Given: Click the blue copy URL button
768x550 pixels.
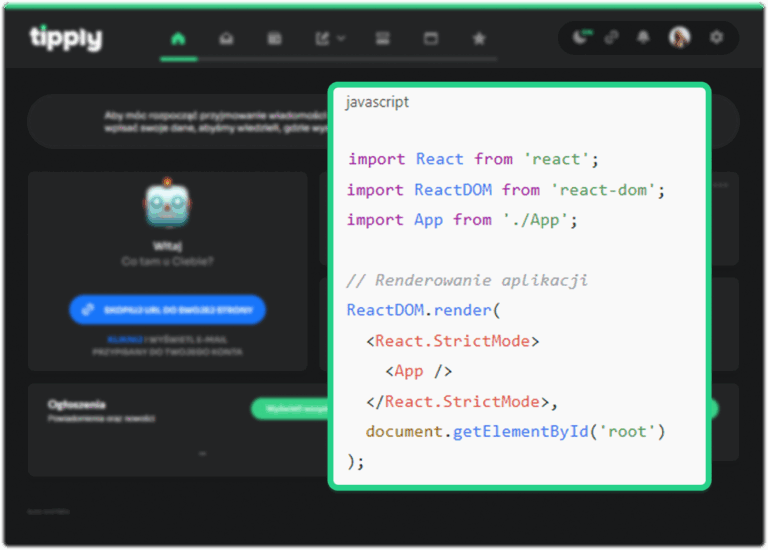Looking at the screenshot, I should 168,310.
